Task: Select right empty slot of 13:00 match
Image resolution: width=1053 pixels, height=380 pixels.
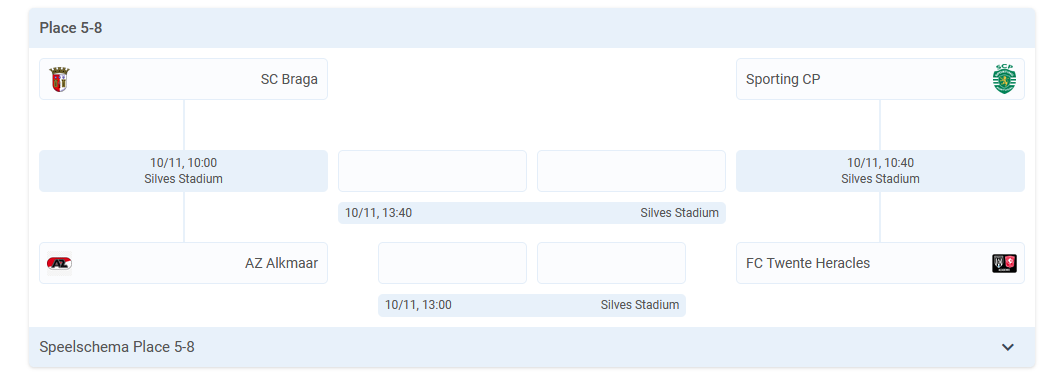Action: [x=611, y=263]
